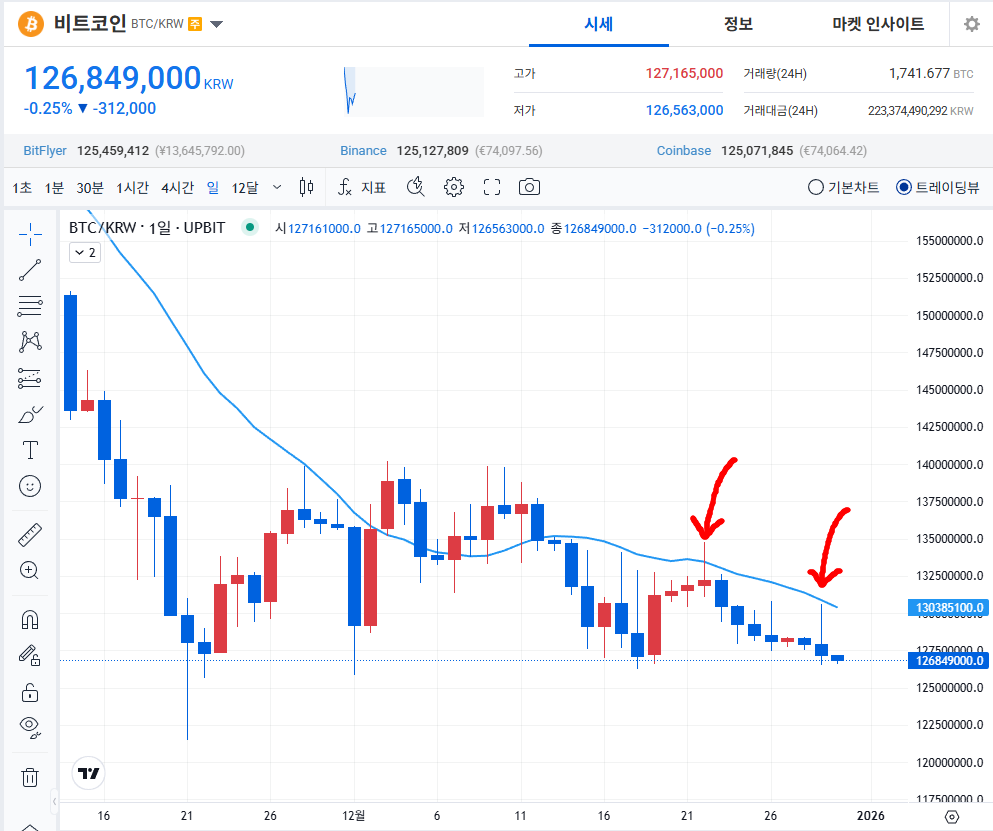The width and height of the screenshot is (993, 831).
Task: Open chart settings via gear icon
Action: 453,187
